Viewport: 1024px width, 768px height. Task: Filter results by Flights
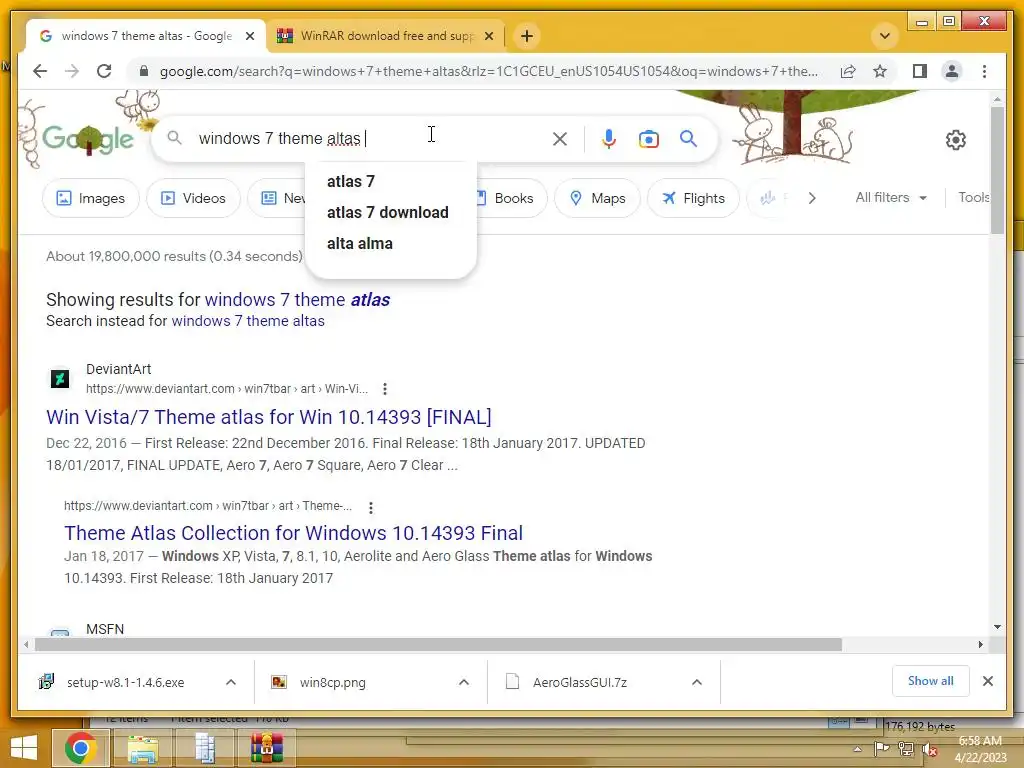[x=694, y=198]
